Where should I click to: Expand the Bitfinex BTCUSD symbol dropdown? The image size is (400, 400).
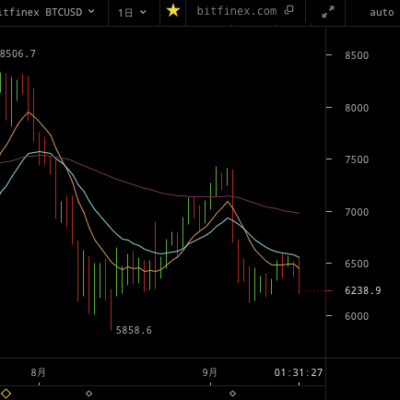(x=47, y=12)
